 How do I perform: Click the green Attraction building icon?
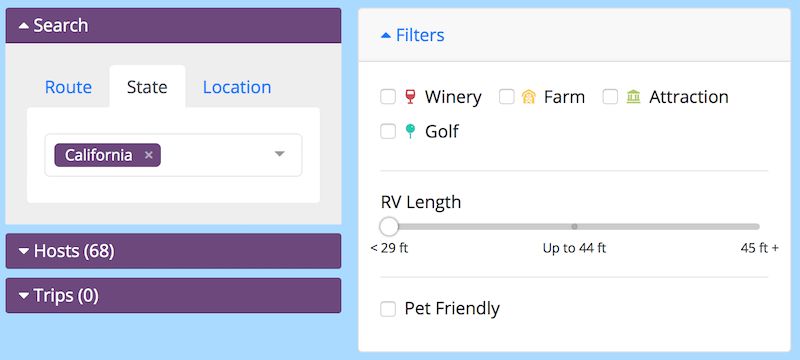click(x=633, y=96)
